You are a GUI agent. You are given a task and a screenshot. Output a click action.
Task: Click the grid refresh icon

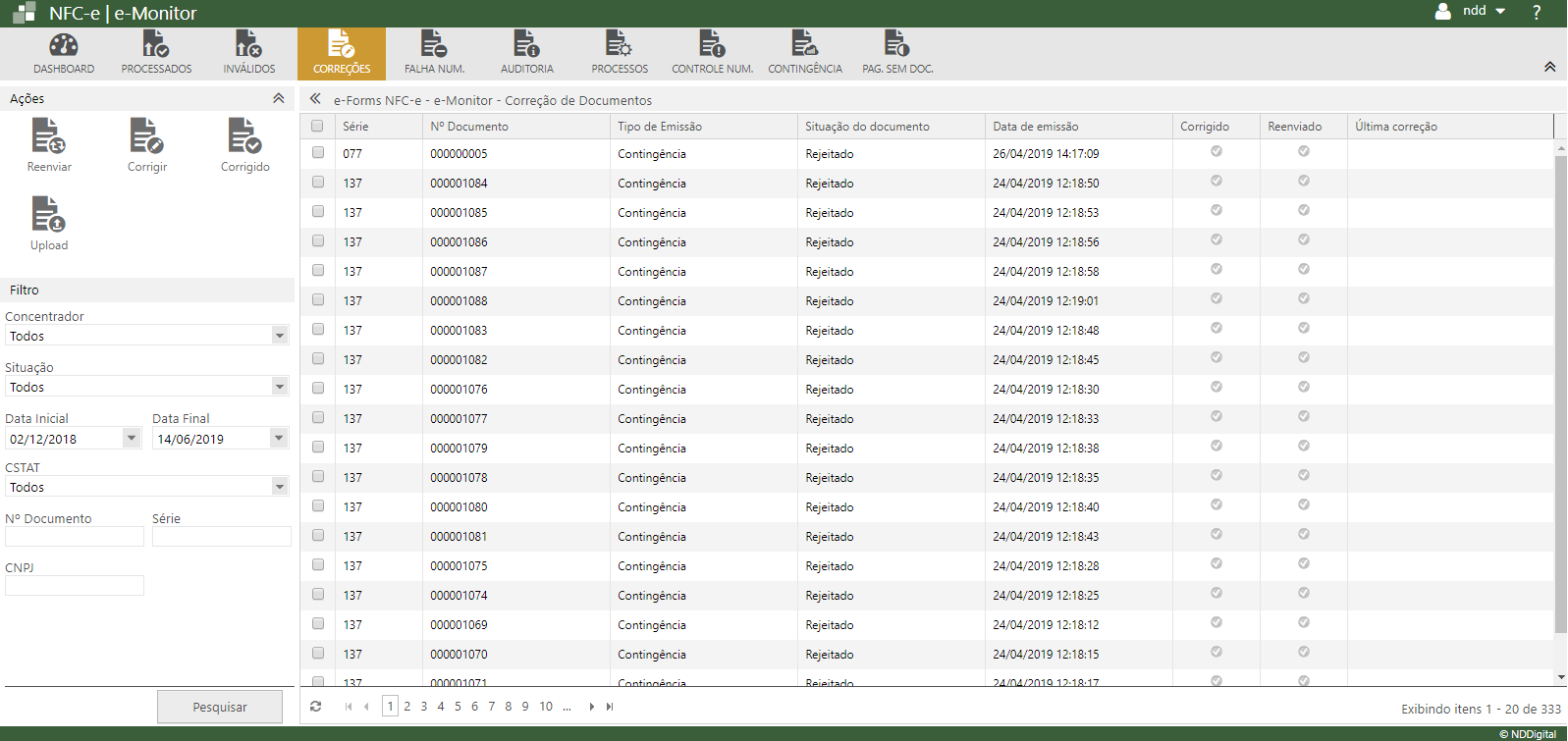pyautogui.click(x=315, y=707)
